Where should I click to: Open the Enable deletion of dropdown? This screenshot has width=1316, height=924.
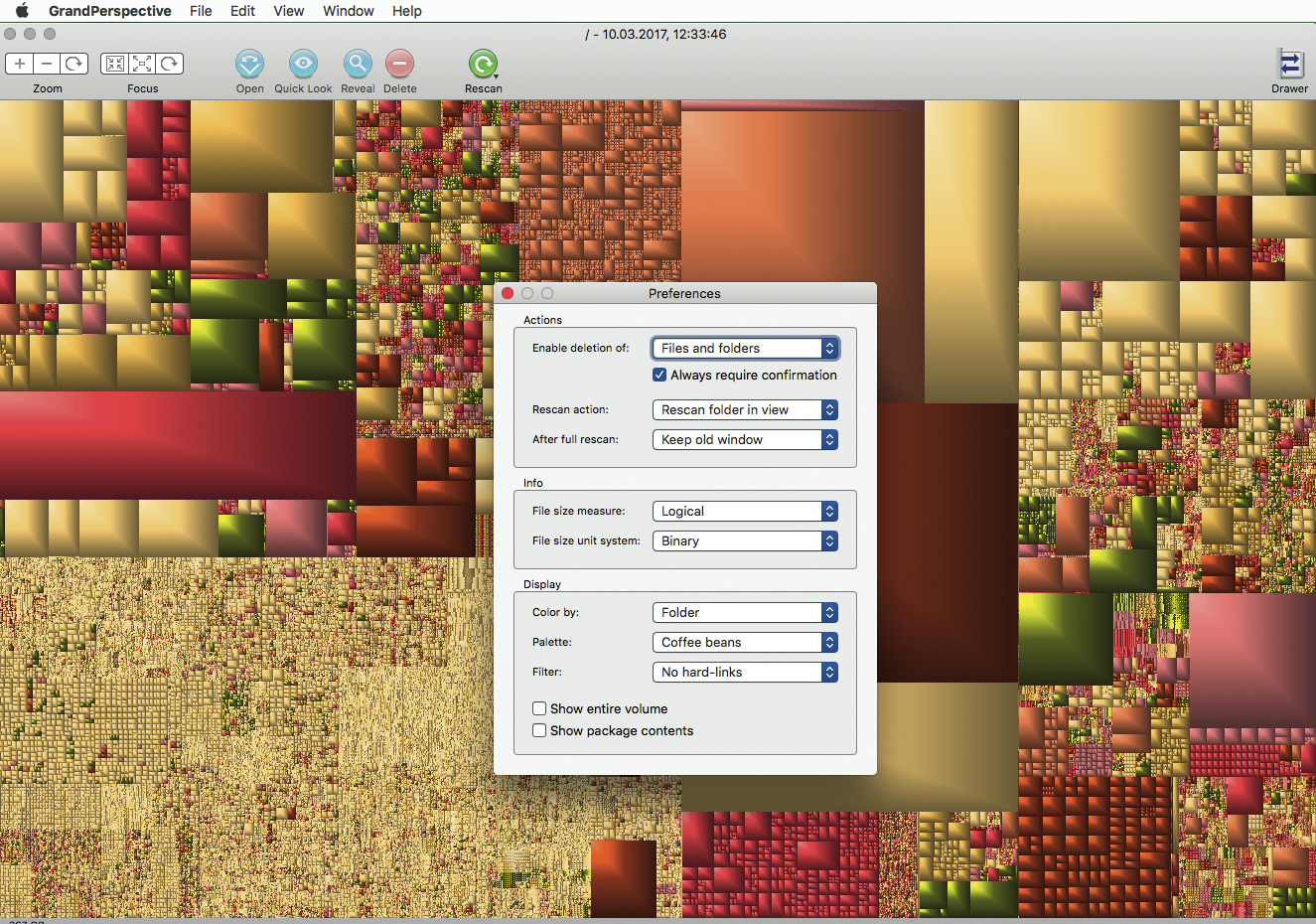(745, 348)
